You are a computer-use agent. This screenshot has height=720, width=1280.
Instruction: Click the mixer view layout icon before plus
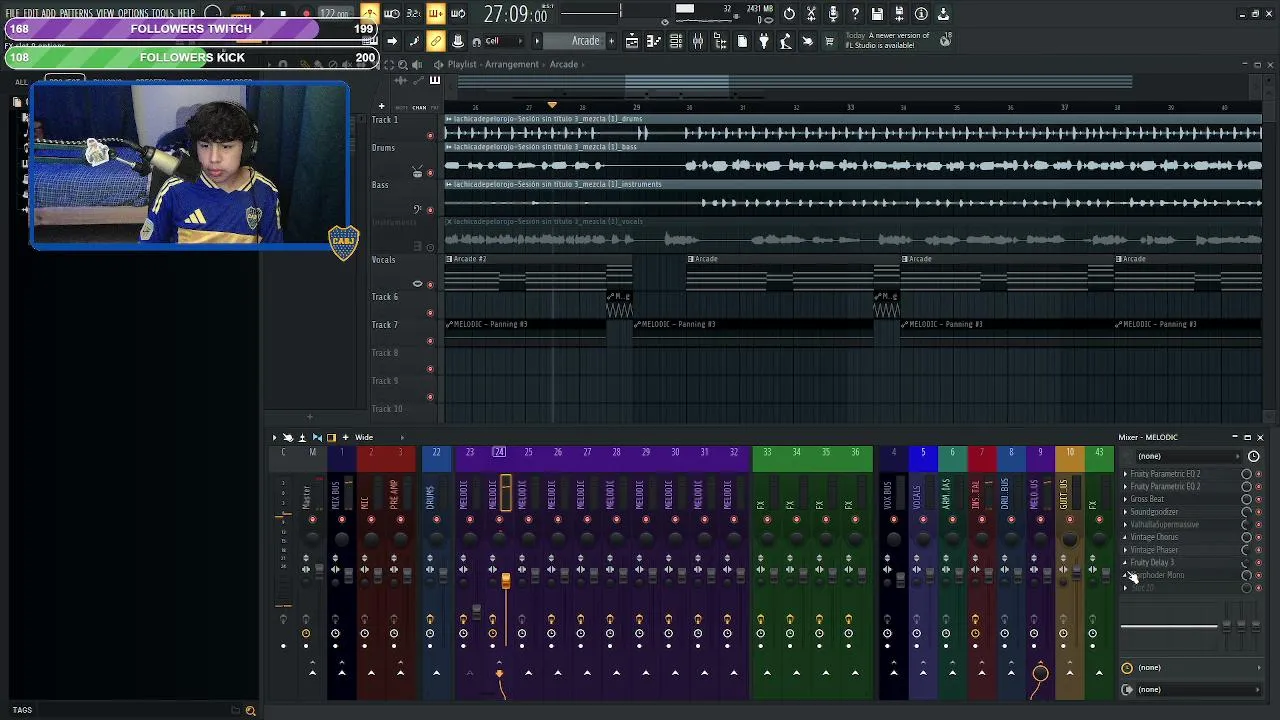coord(331,437)
